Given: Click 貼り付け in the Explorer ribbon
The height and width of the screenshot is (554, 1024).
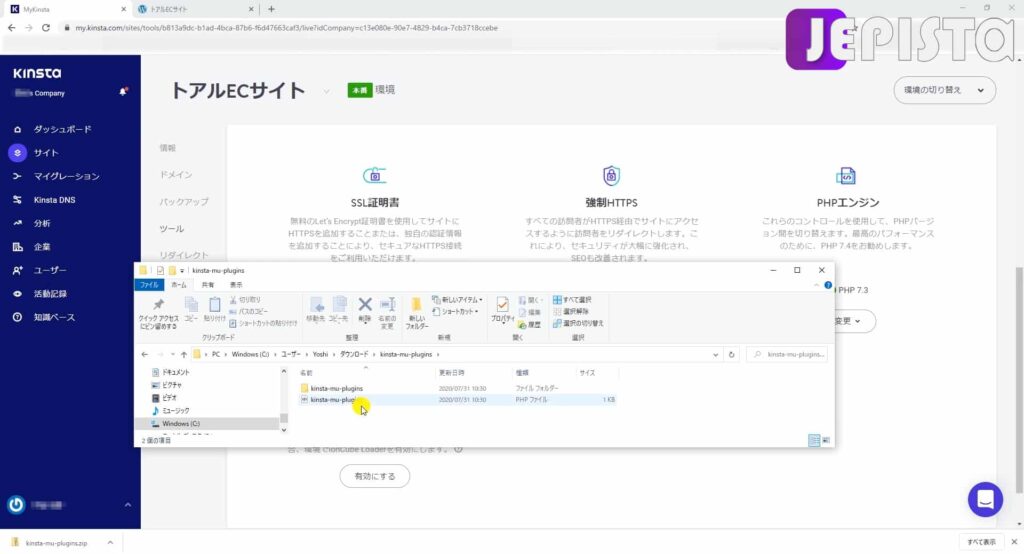Looking at the screenshot, I should [214, 310].
